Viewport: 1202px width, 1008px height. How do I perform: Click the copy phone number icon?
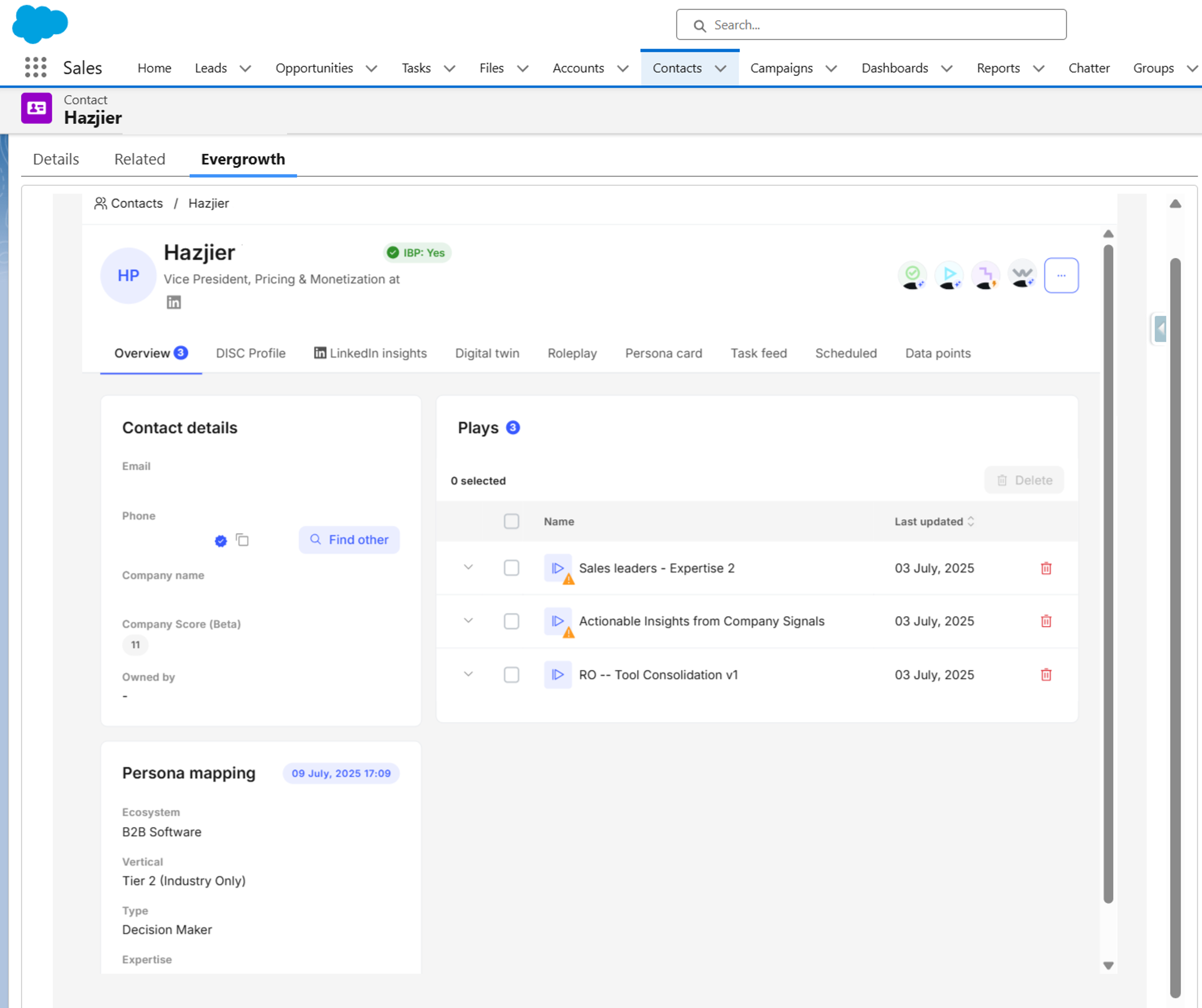point(242,540)
